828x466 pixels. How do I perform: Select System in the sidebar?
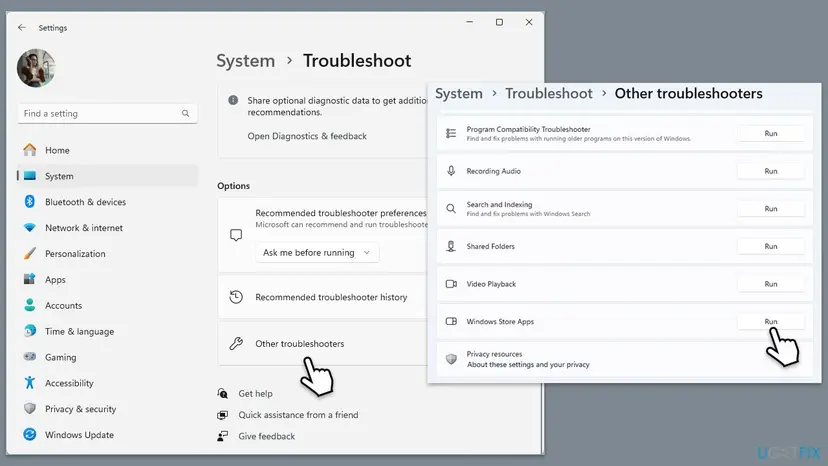coord(108,176)
